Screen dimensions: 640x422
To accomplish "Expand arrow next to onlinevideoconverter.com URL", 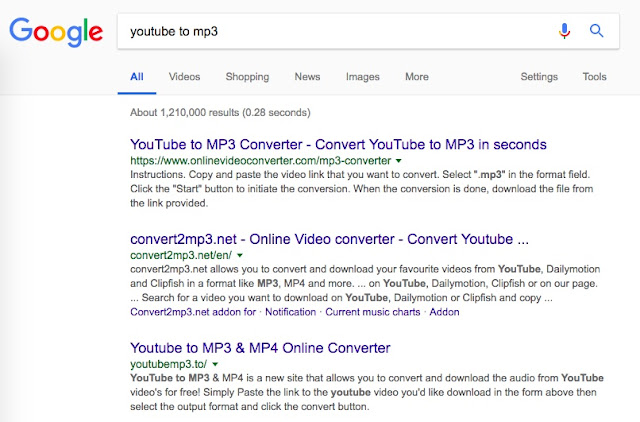I will click(x=399, y=161).
